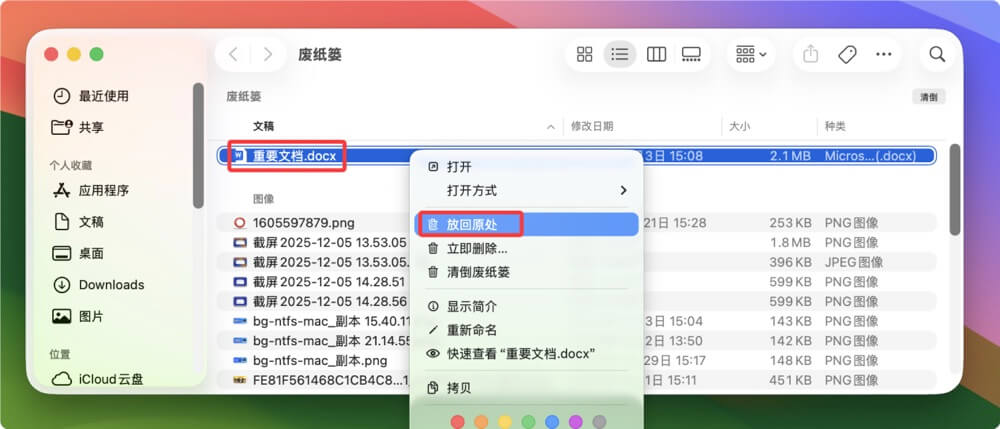Choose 清倒废纸篓 in the context menu
This screenshot has width=1000, height=429.
tap(526, 272)
